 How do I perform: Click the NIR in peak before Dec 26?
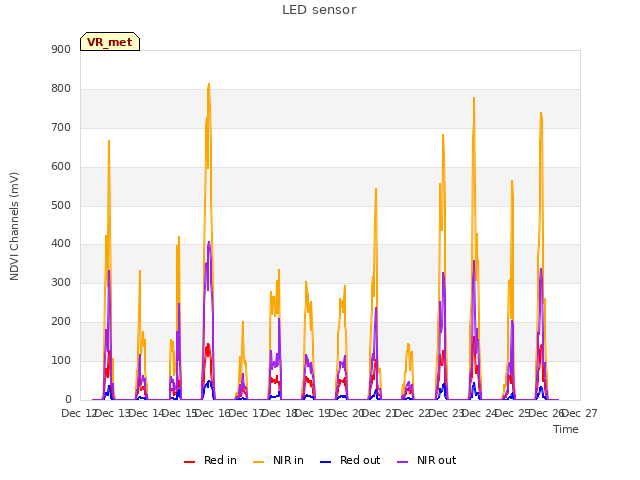coord(541,113)
